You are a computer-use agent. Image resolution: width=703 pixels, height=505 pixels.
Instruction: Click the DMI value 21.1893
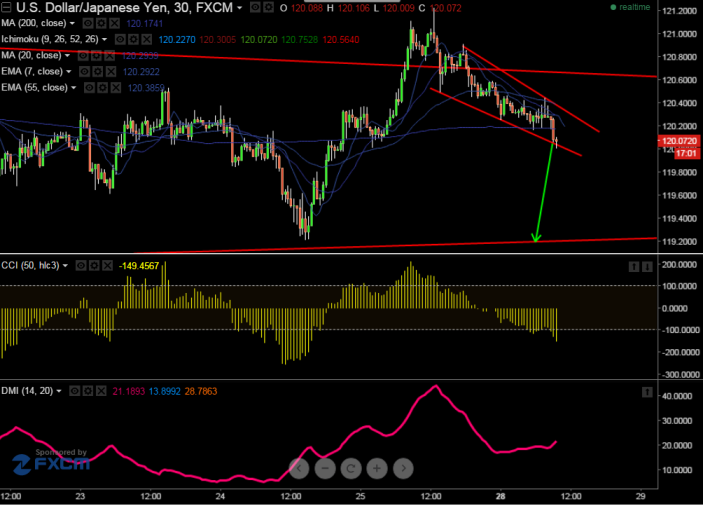(129, 392)
